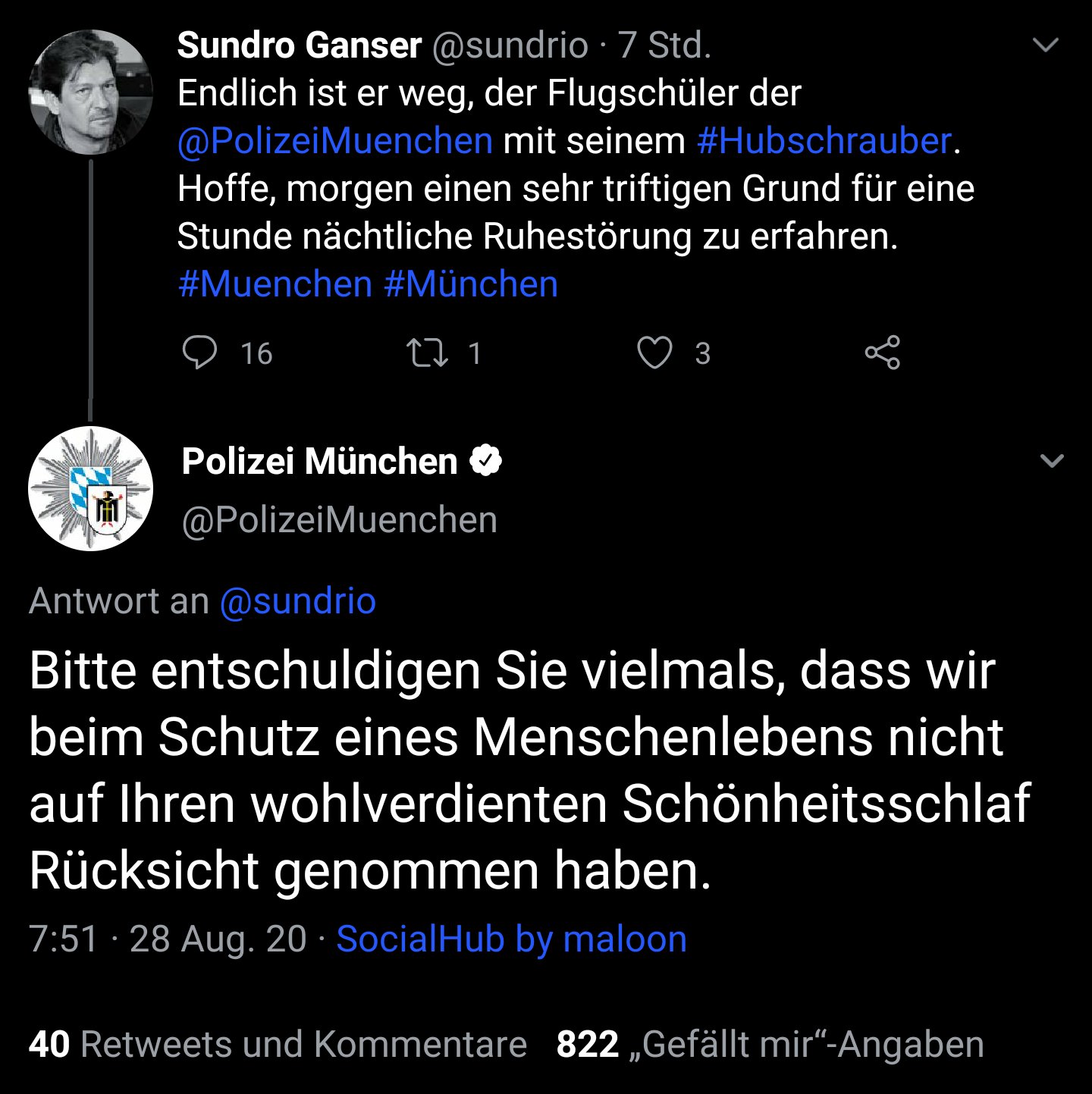View the 822 'Gefällt mir'-Angaben list
Viewport: 1092px width, 1094px height.
click(770, 1044)
